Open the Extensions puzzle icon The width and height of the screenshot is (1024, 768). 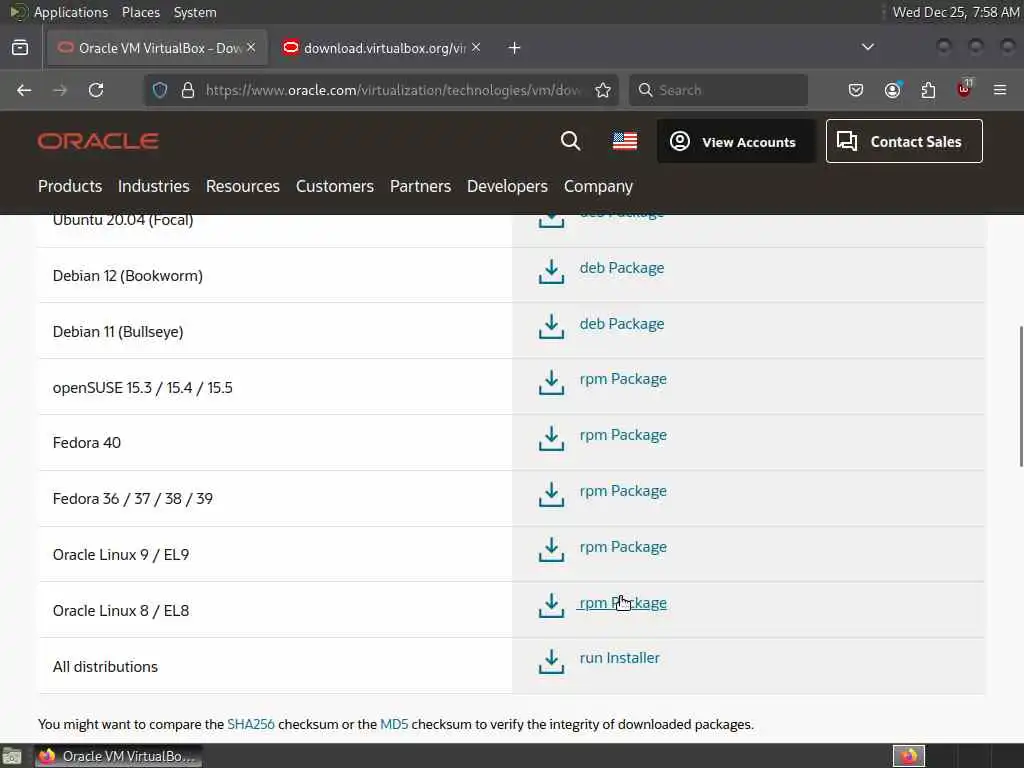pyautogui.click(x=928, y=90)
